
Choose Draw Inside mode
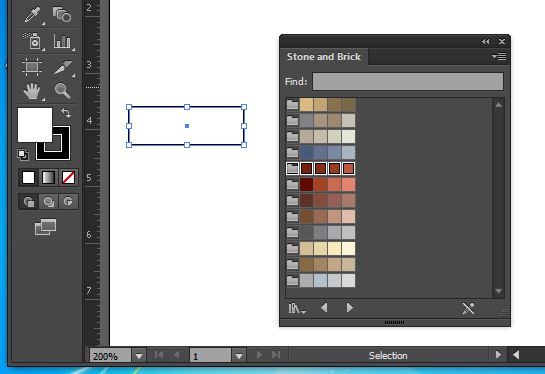68,202
